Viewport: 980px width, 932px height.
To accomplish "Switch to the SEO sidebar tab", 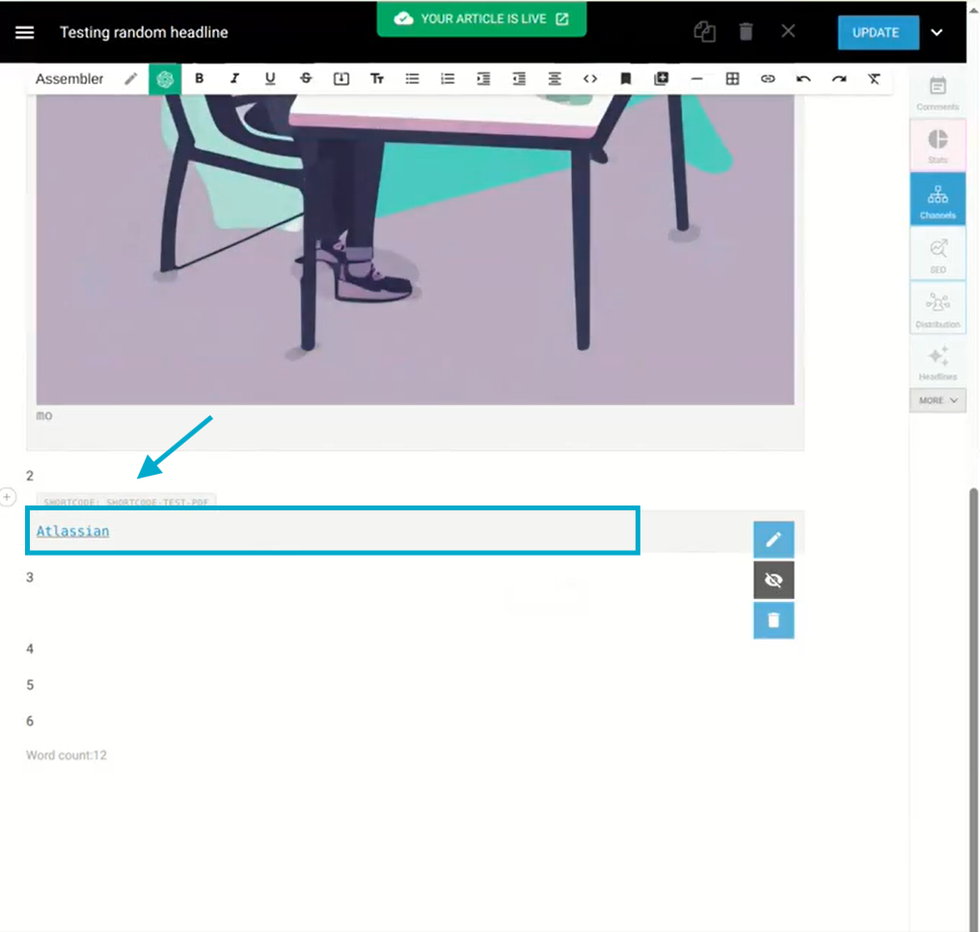I will click(x=937, y=254).
